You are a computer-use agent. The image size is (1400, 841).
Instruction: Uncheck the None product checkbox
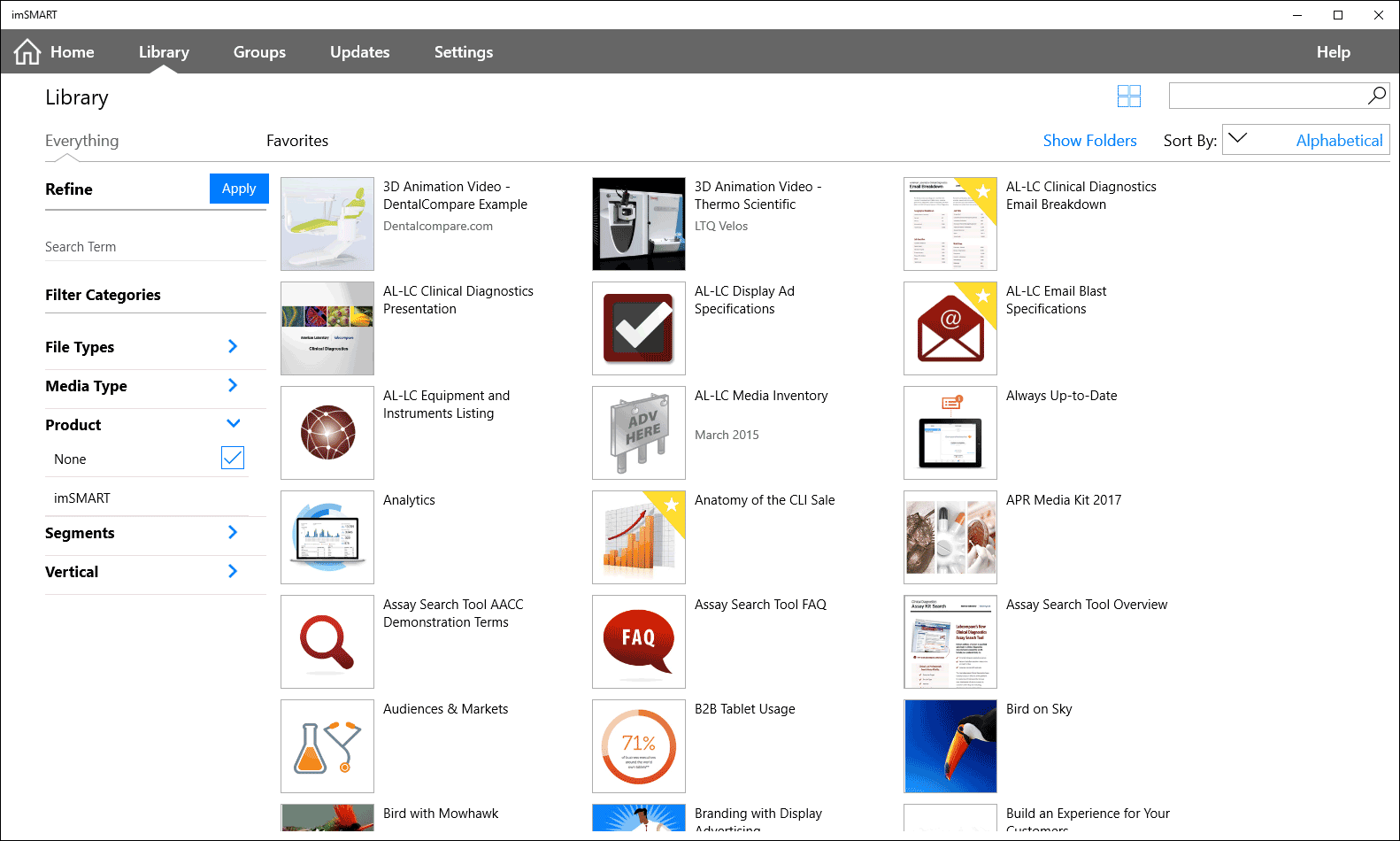233,458
